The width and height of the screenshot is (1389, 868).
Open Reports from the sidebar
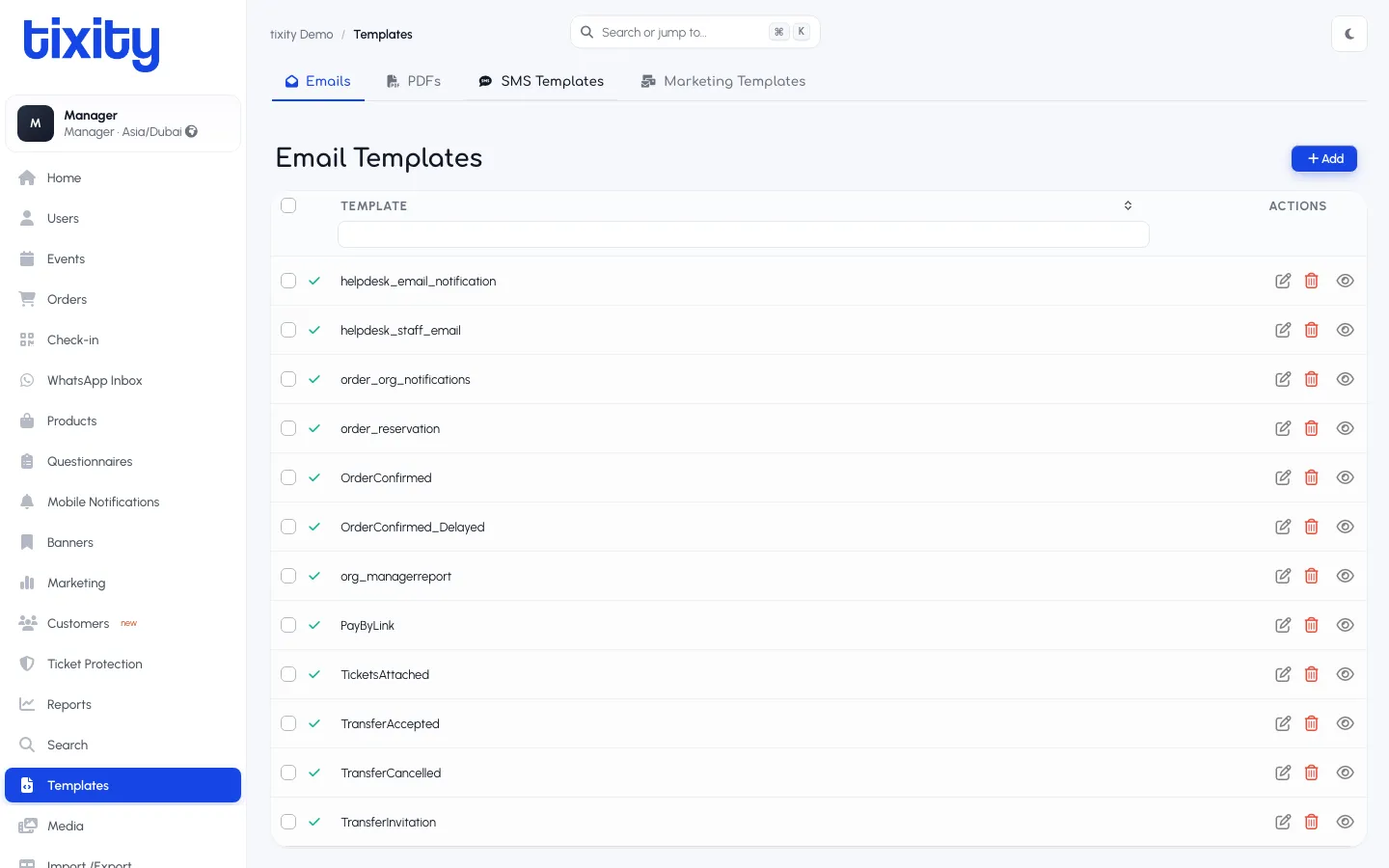pyautogui.click(x=123, y=704)
